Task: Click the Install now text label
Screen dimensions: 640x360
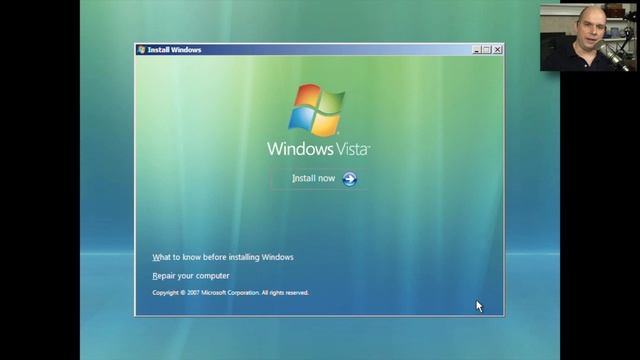Action: [313, 178]
